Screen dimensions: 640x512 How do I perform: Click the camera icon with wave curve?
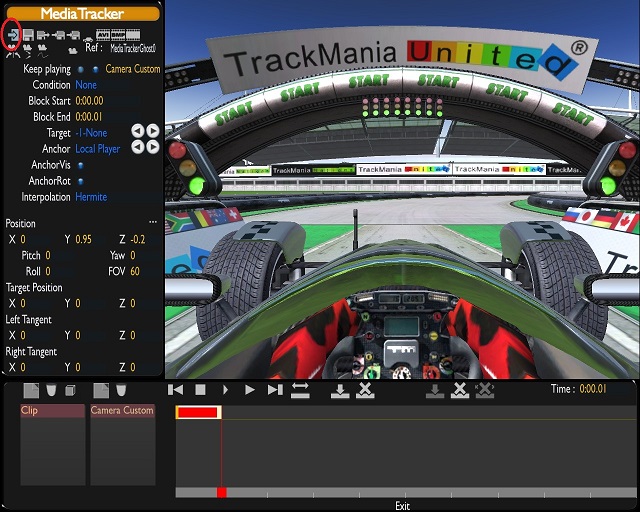pos(42,51)
